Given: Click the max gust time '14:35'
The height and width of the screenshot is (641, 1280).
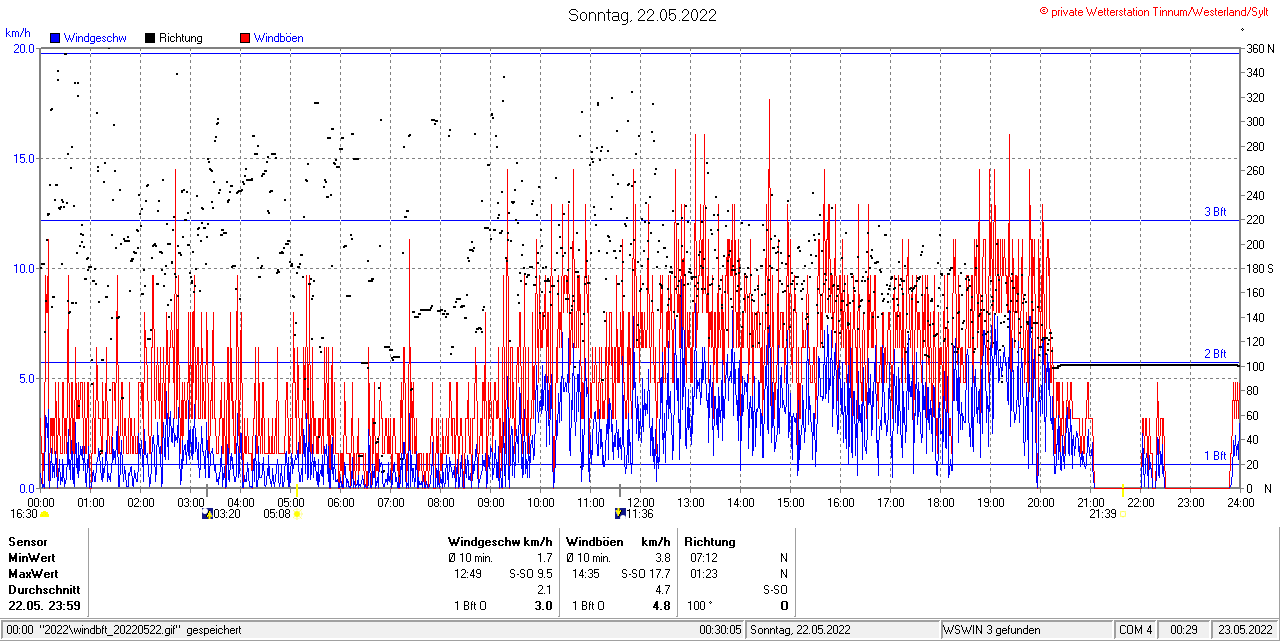Looking at the screenshot, I should pos(586,574).
